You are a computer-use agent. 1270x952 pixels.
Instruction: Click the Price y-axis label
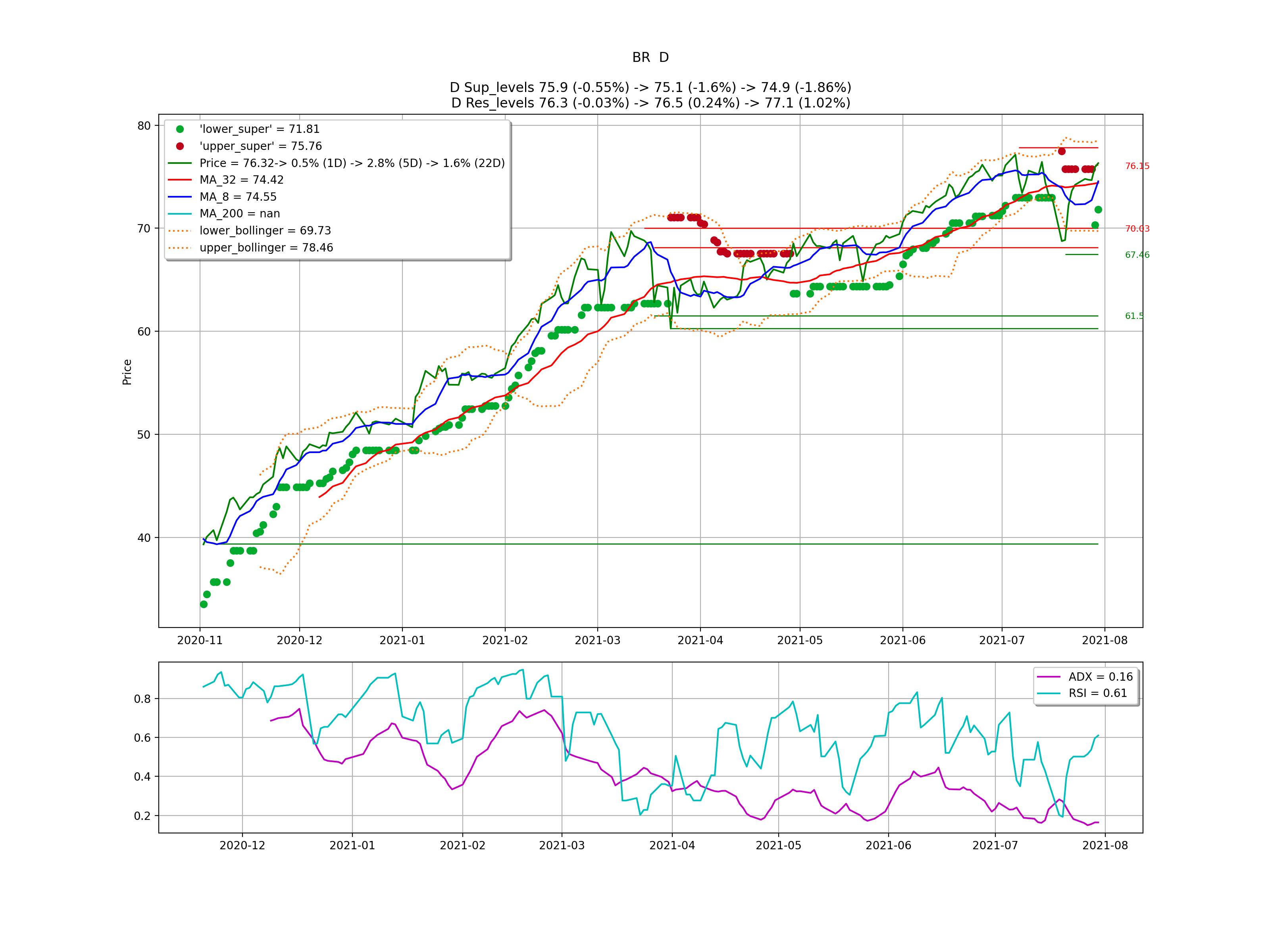pyautogui.click(x=127, y=372)
